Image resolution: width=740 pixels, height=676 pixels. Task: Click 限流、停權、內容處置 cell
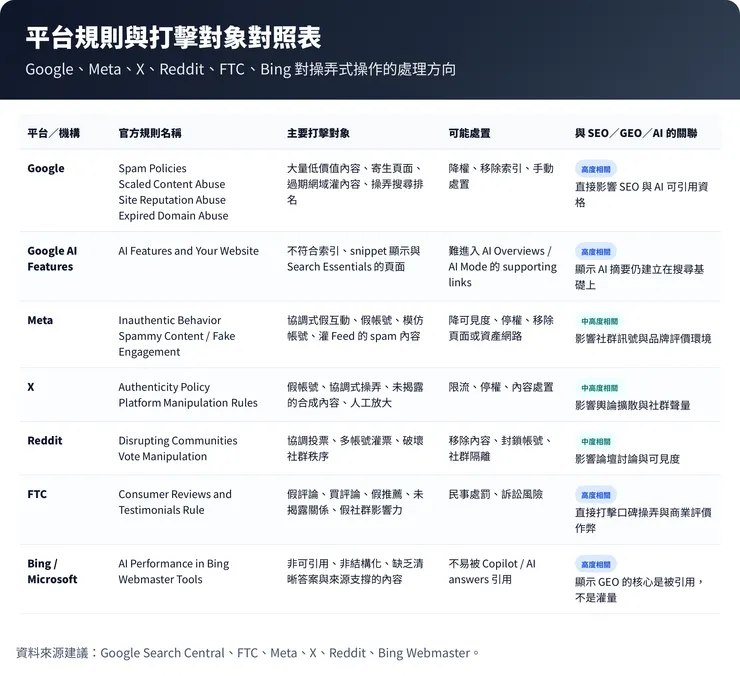[x=501, y=387]
